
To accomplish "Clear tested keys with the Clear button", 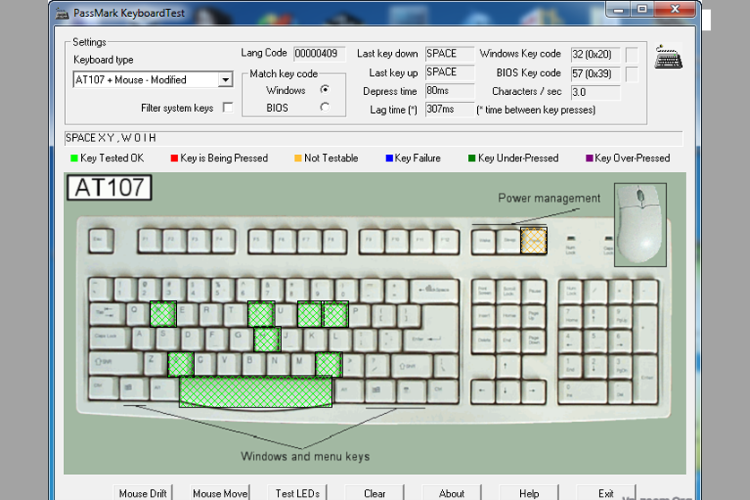I will pyautogui.click(x=375, y=493).
